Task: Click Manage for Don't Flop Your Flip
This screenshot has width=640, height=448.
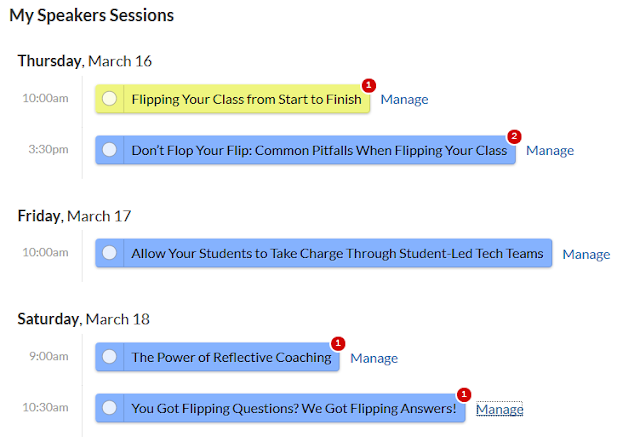Action: coord(550,150)
